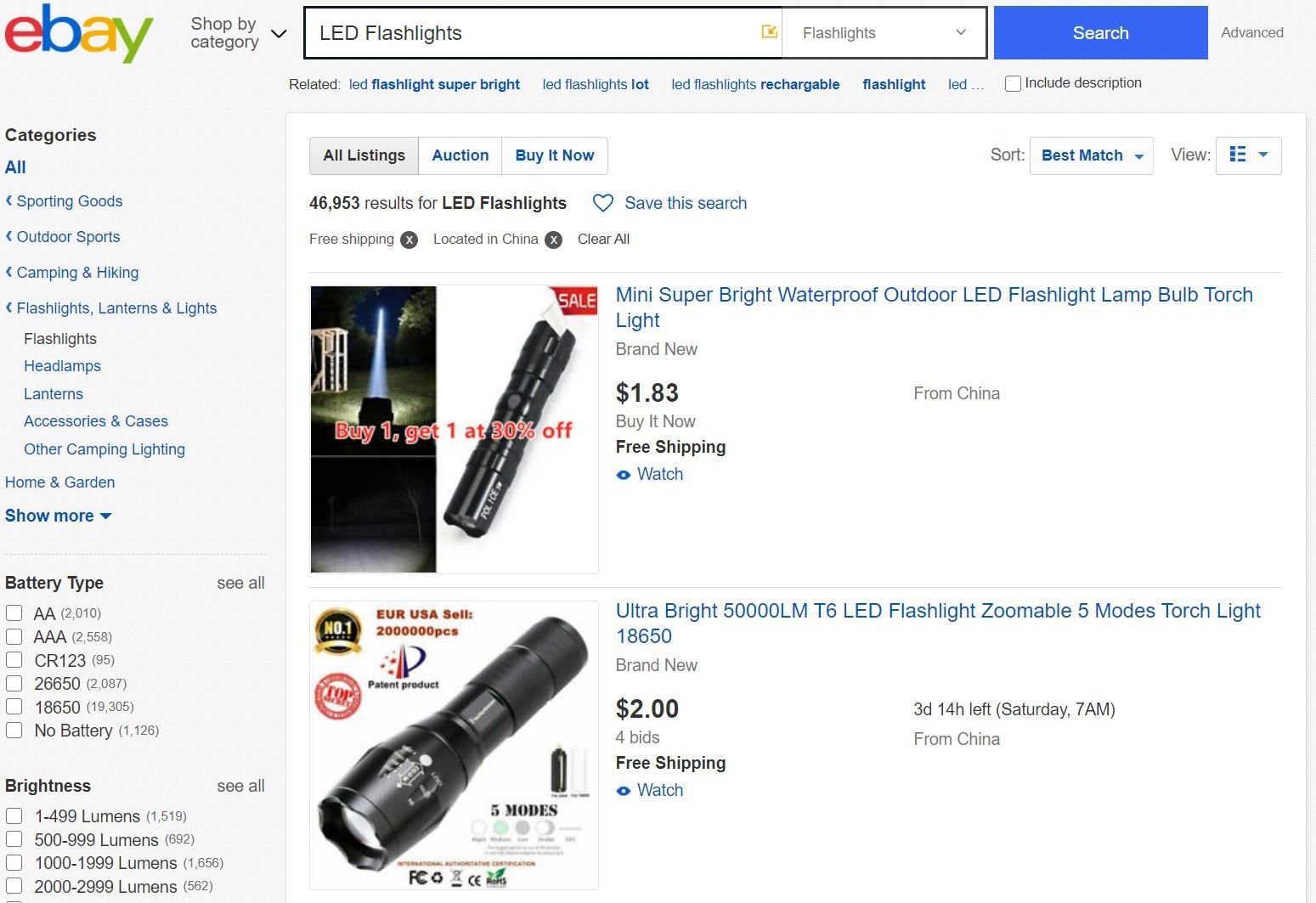Check the AAA battery type filter
Viewport: 1316px width, 903px height.
[x=14, y=637]
